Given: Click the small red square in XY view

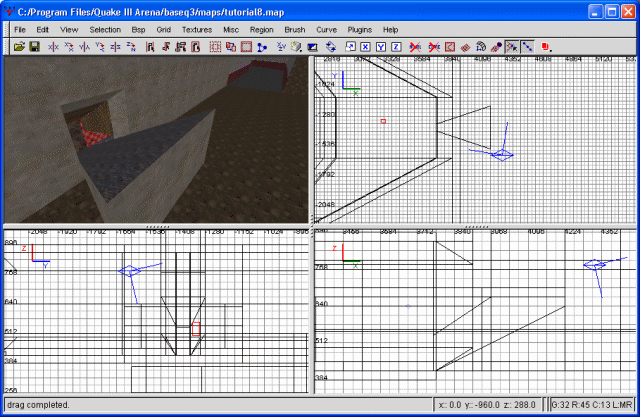Looking at the screenshot, I should coord(383,121).
